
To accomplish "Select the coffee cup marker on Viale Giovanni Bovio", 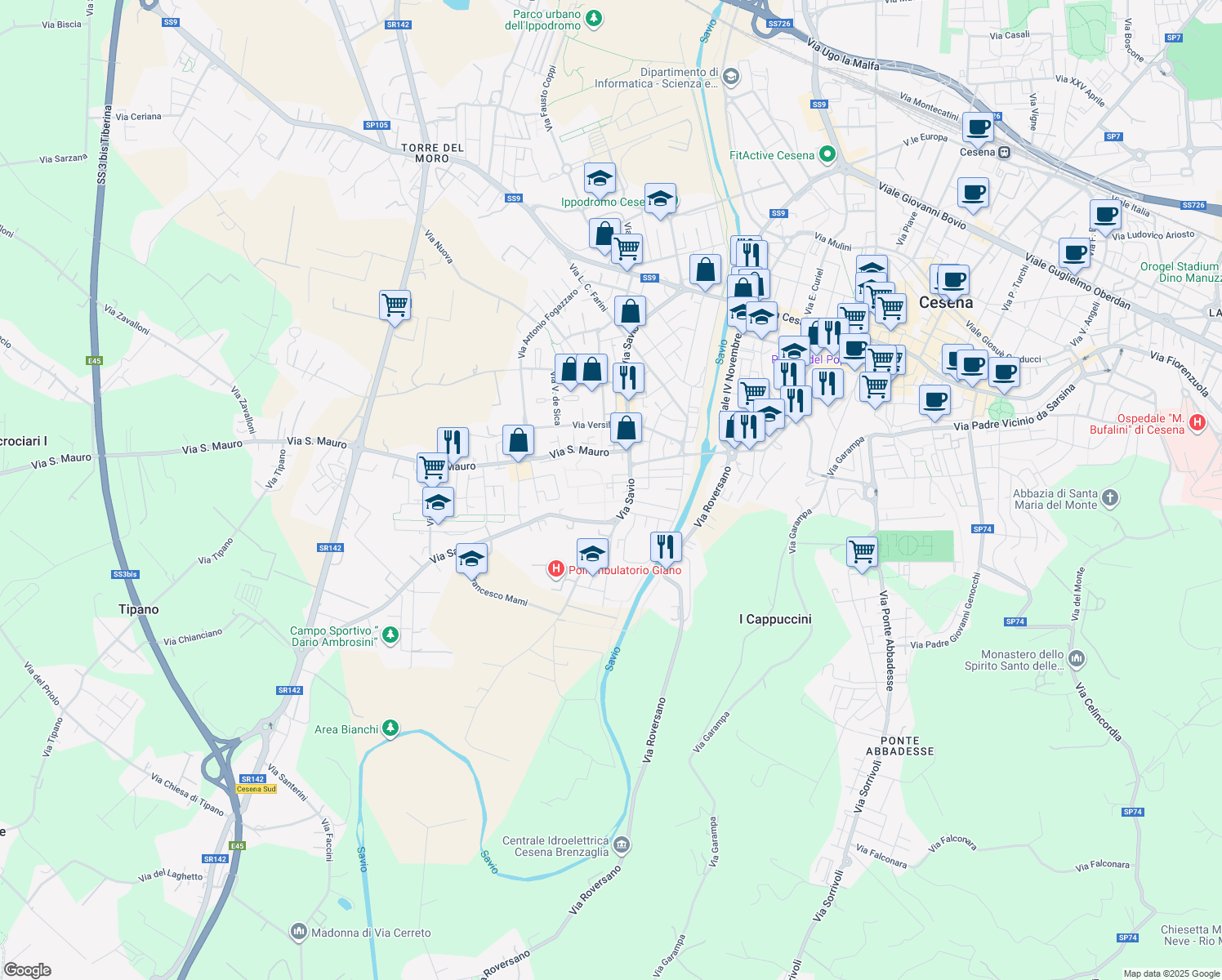I will point(973,194).
